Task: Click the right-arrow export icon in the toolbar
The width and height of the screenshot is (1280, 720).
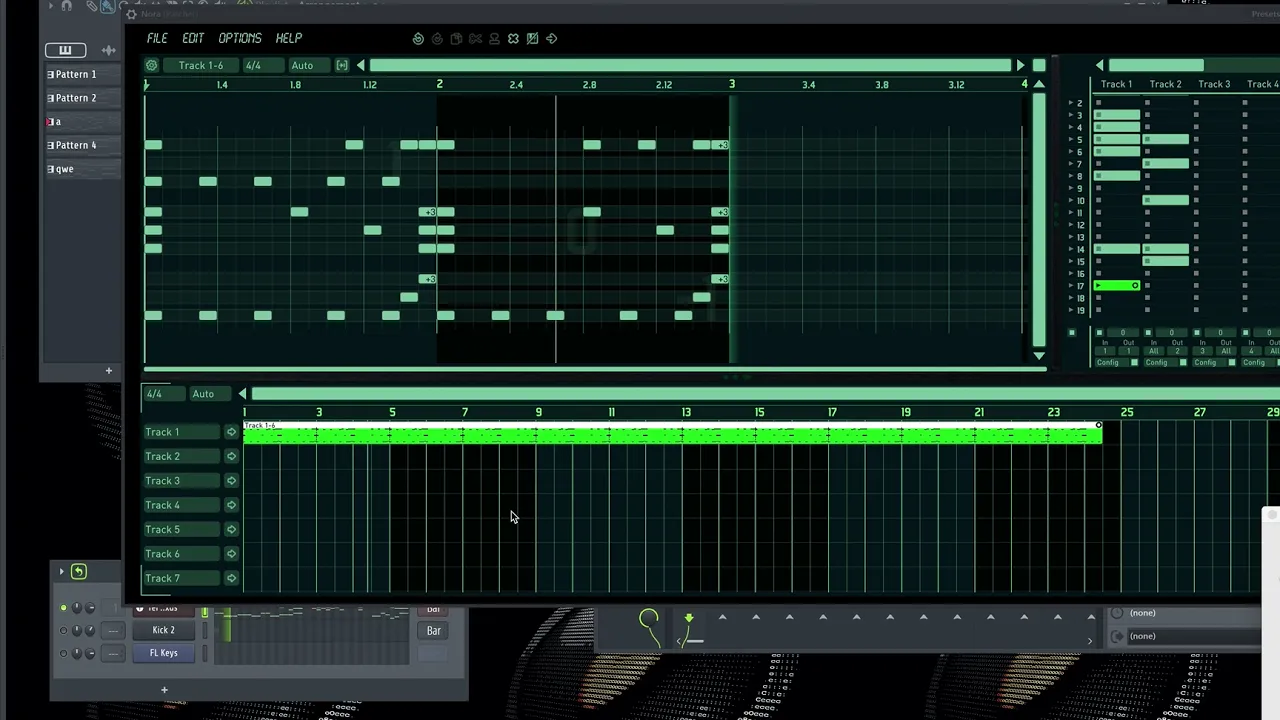Action: 552,39
